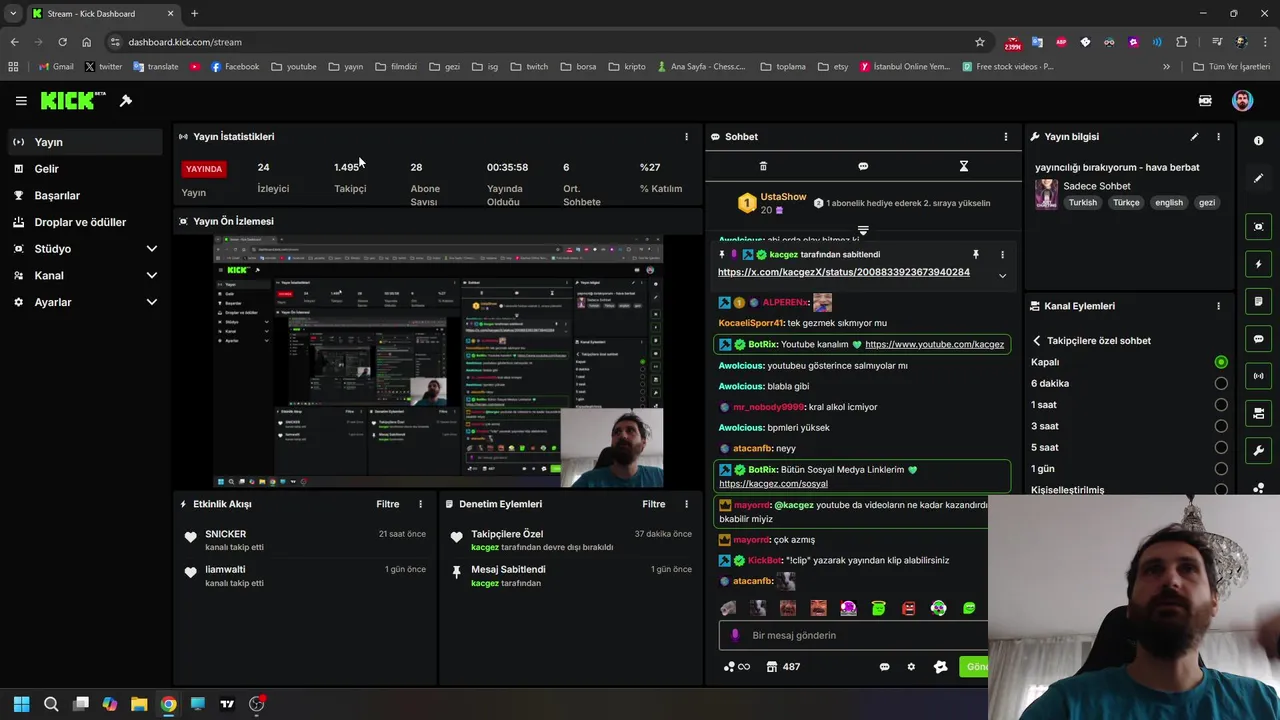1280x720 pixels.
Task: Open pinned message options menu
Action: point(1002,255)
